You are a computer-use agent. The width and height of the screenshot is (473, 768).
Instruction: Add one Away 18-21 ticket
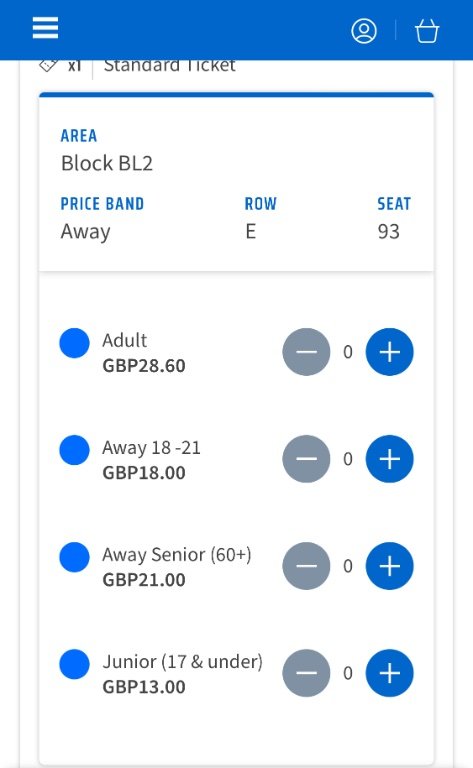tap(389, 458)
